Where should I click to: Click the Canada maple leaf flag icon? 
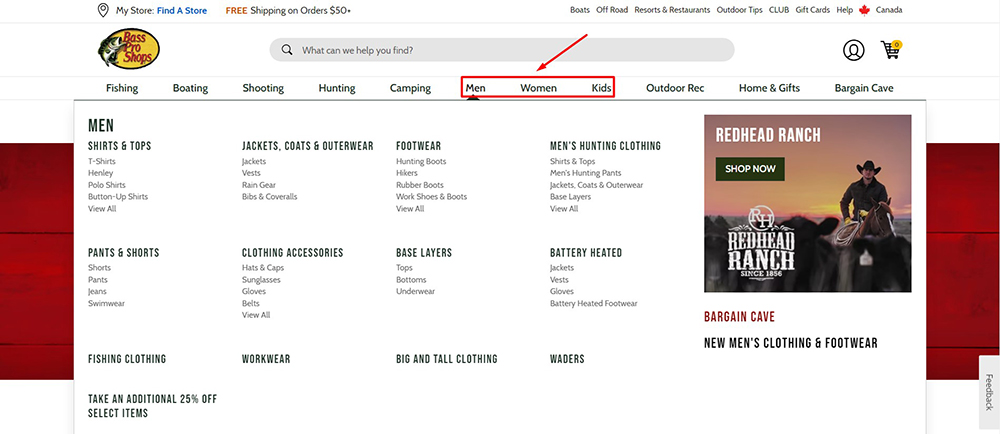click(865, 10)
